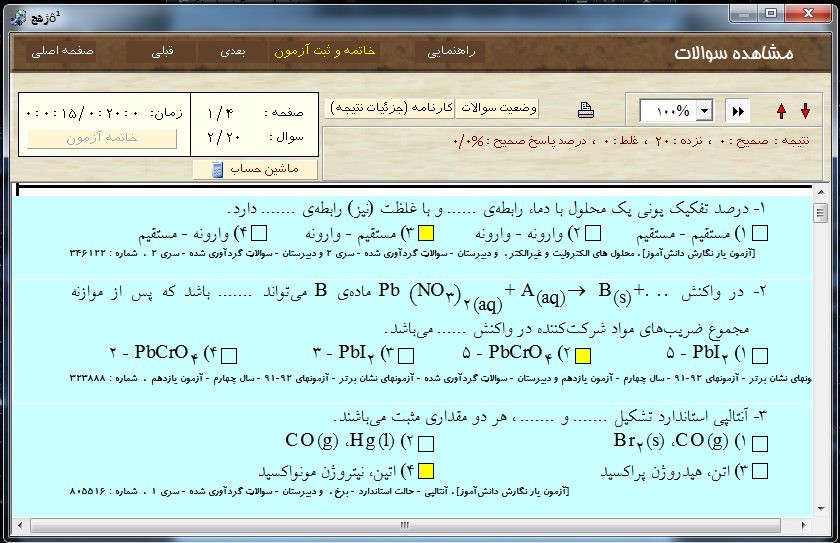Image resolution: width=840 pixels, height=543 pixels.
Task: Click the red up arrow icon
Action: coord(781,111)
